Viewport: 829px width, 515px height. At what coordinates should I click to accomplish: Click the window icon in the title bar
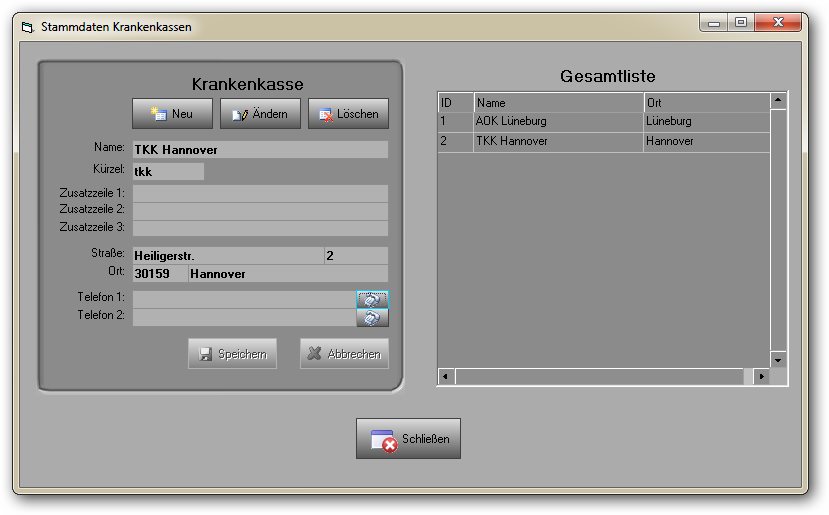tap(27, 26)
